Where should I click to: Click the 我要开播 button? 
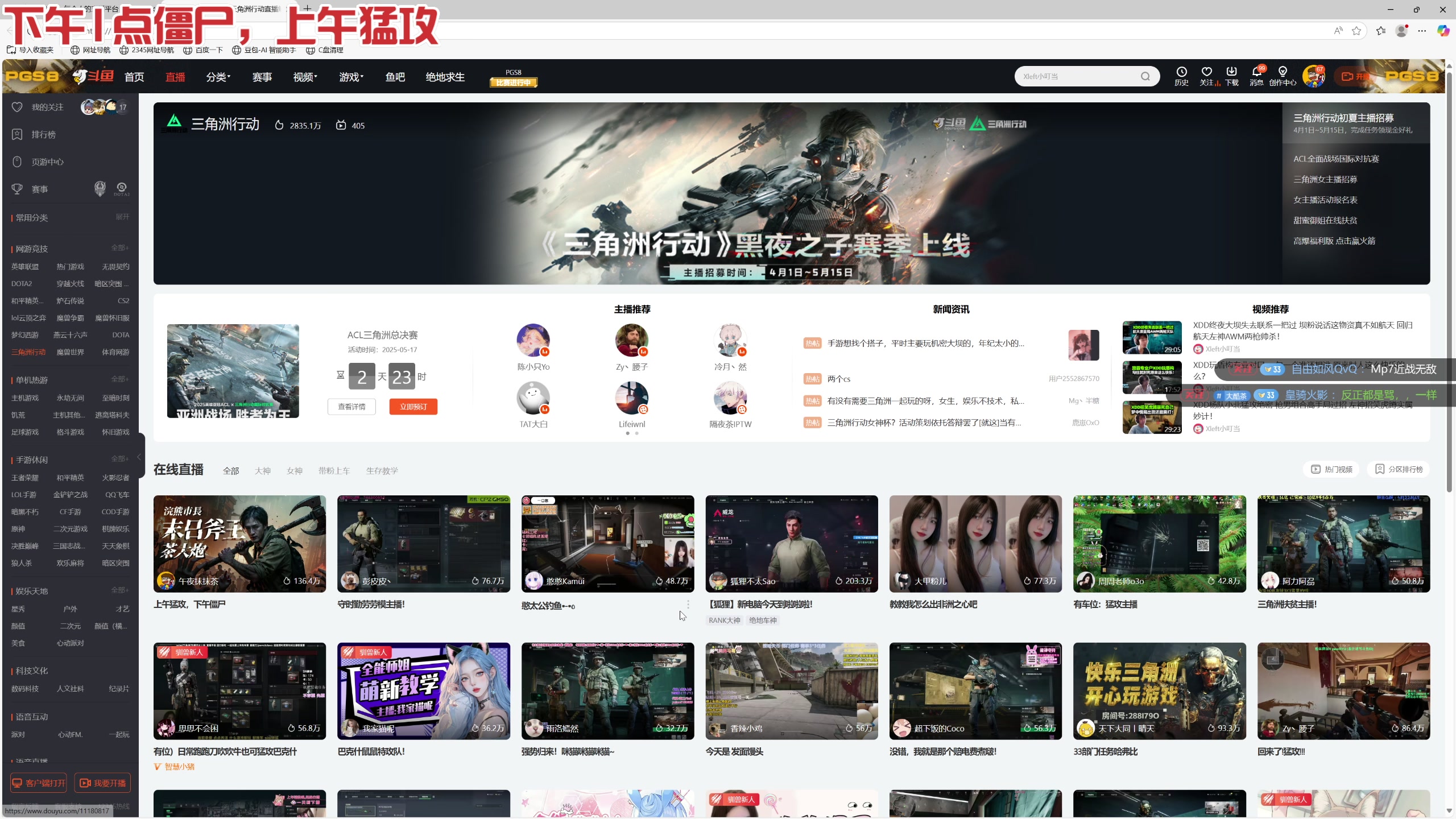(x=102, y=783)
